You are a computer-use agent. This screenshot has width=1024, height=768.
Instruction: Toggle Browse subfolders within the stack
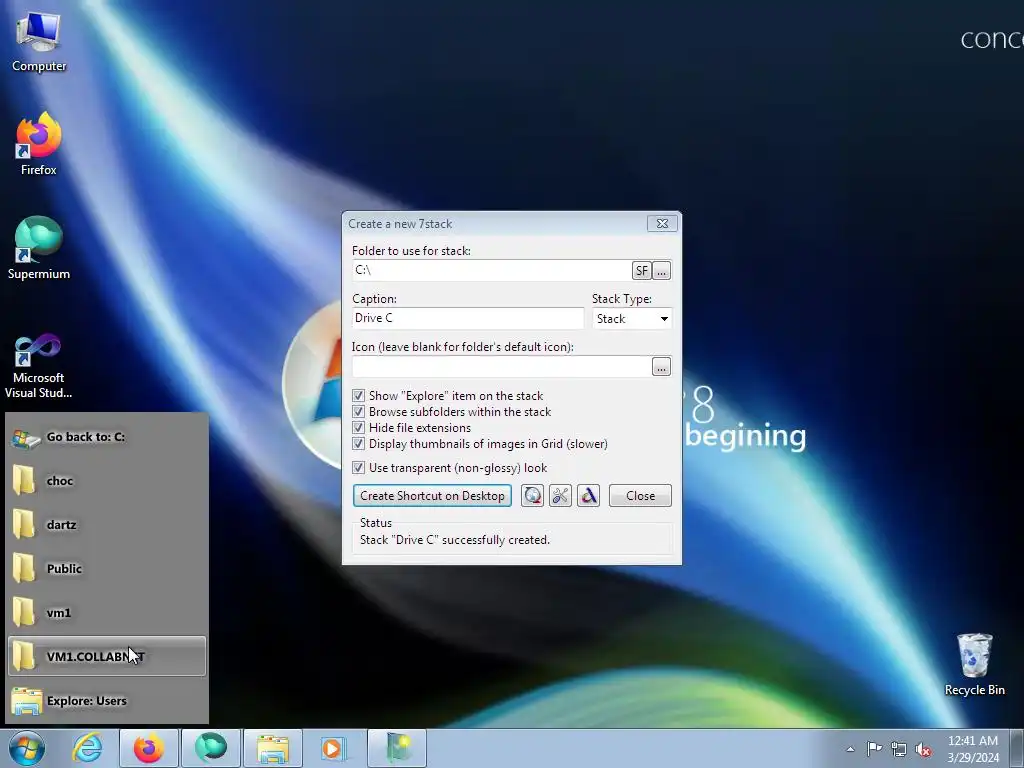[x=358, y=411]
